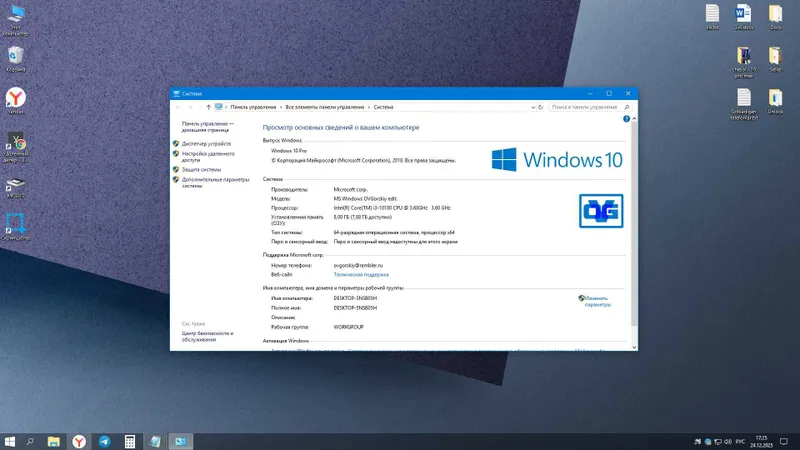This screenshot has width=800, height=450.
Task: Open taskbar search
Action: (30, 441)
